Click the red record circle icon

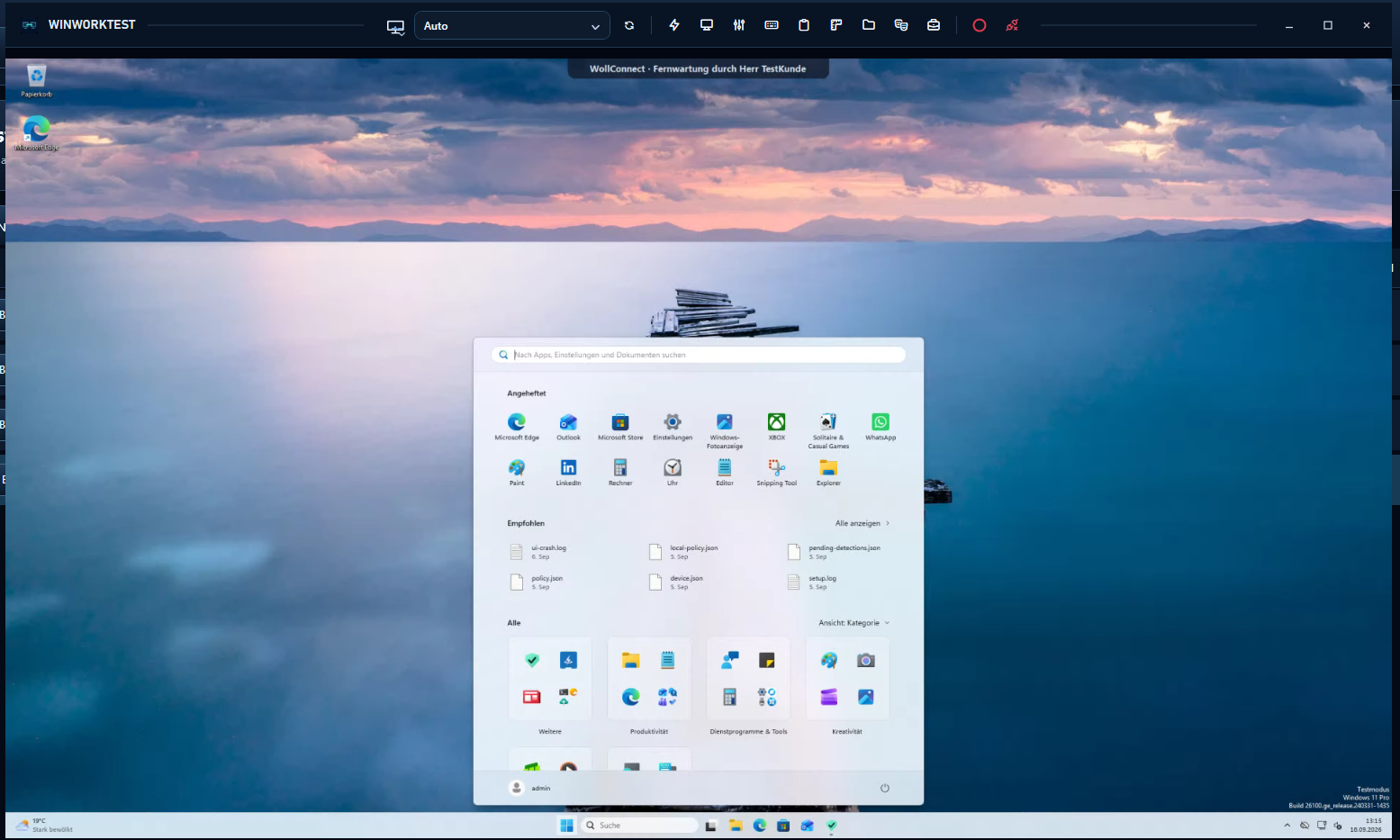980,25
